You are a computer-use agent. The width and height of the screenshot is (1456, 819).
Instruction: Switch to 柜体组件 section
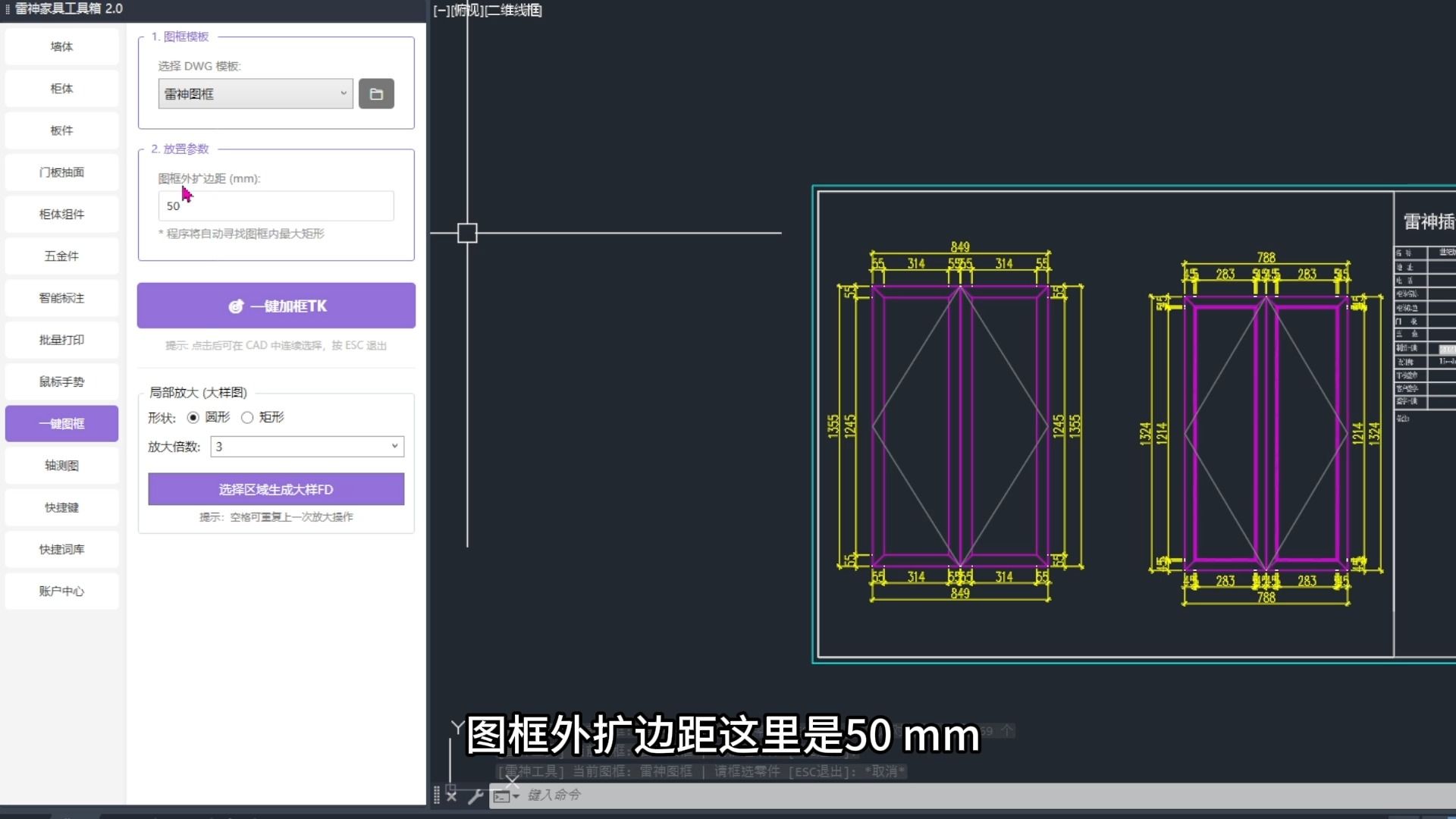tap(61, 215)
